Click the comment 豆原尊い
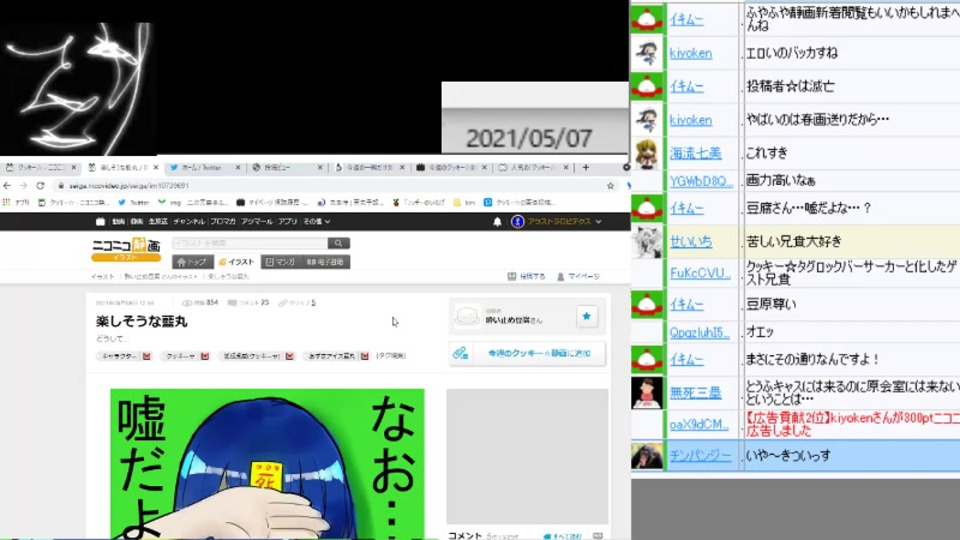The image size is (960, 540). [x=770, y=304]
